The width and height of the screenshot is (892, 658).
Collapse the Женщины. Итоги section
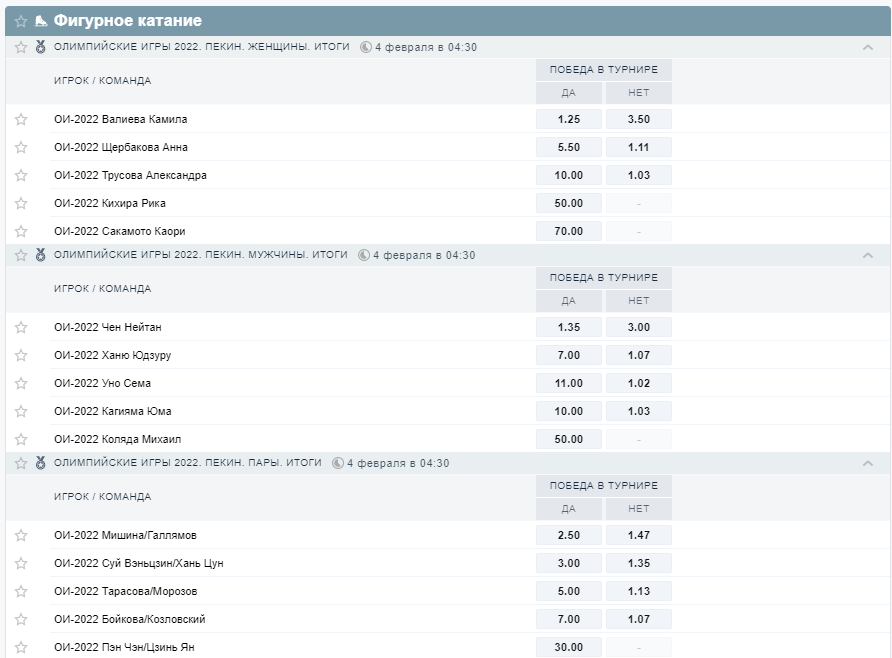867,47
